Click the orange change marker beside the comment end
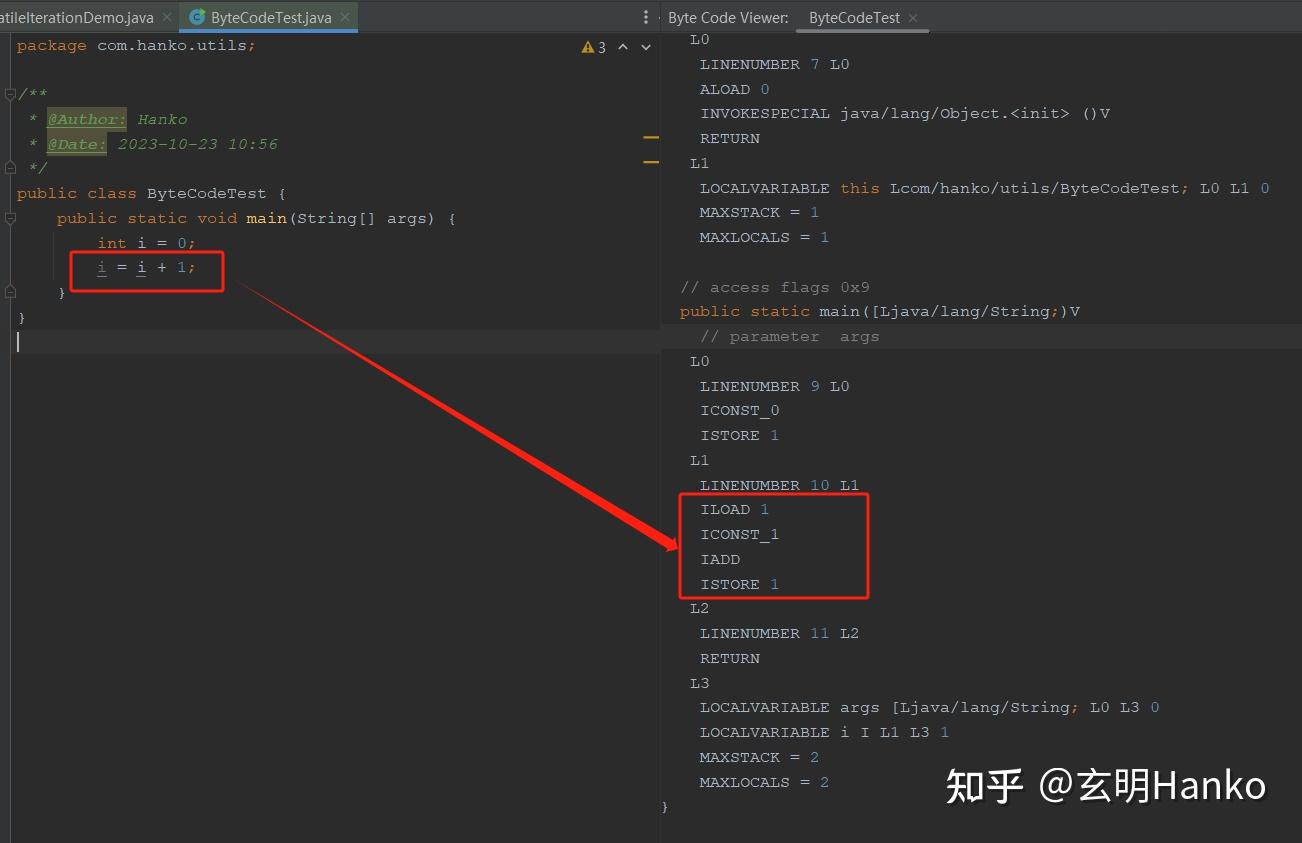The image size is (1302, 843). tap(651, 161)
